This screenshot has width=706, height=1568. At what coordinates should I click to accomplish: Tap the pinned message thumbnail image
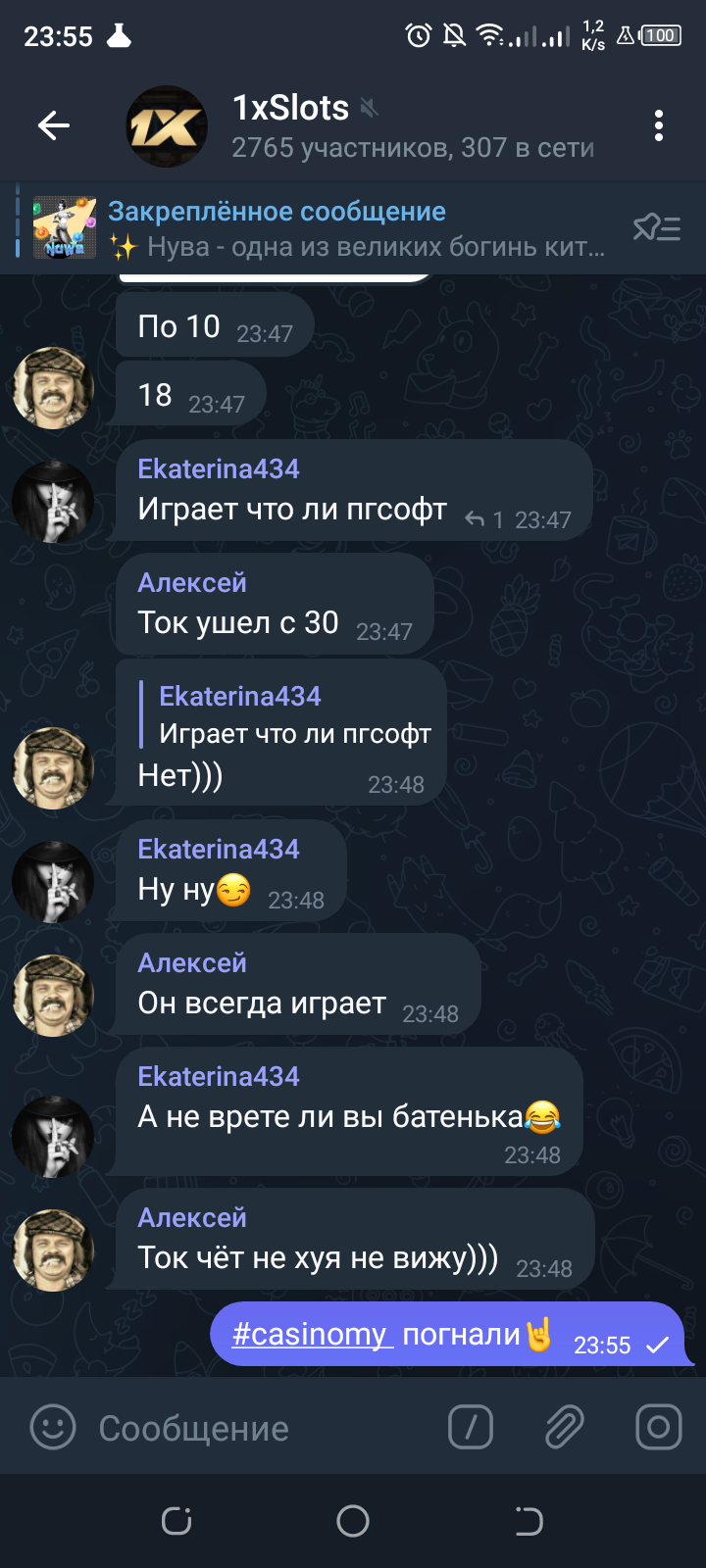click(65, 228)
